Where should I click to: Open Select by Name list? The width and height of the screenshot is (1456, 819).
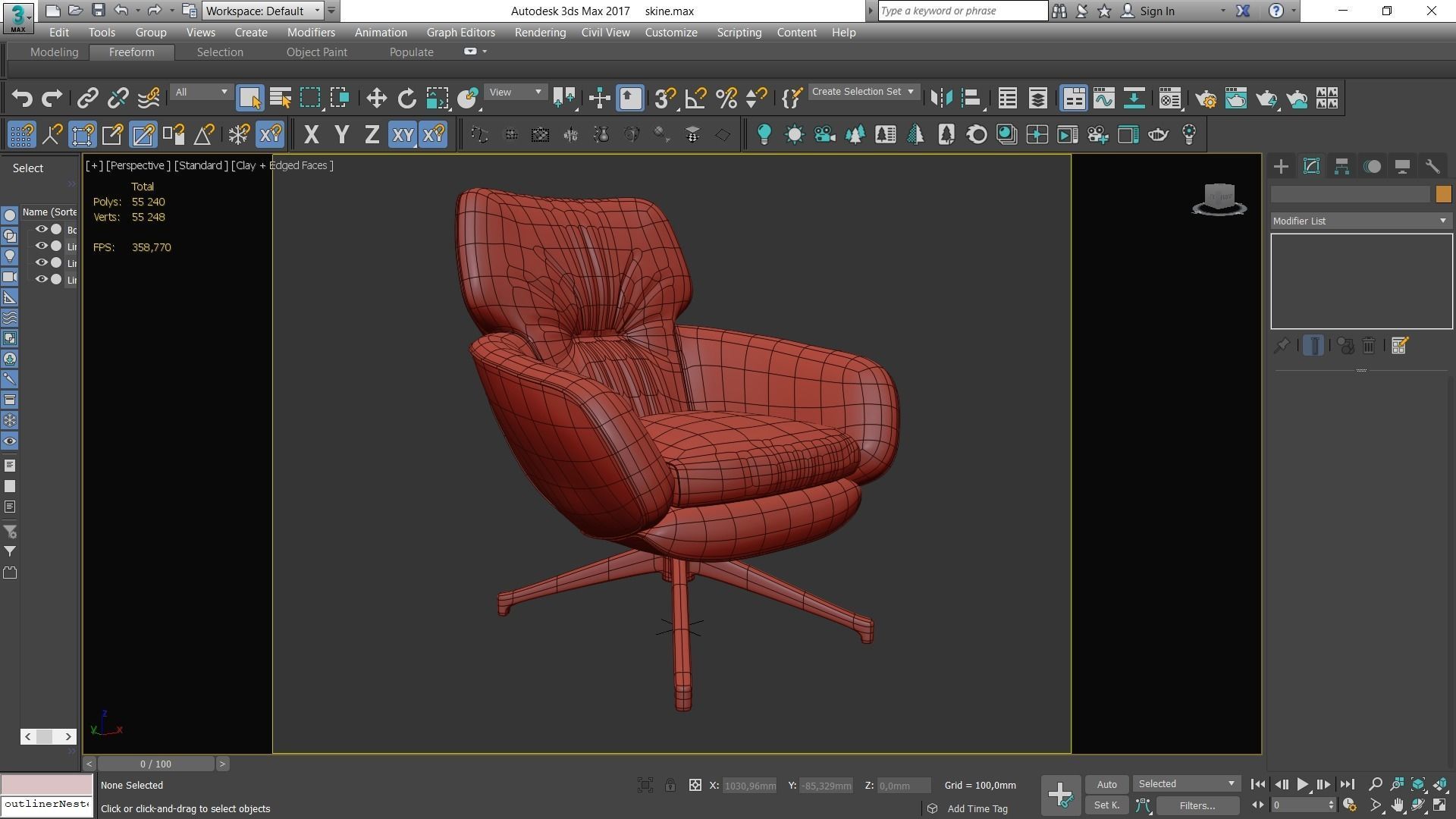(x=281, y=98)
